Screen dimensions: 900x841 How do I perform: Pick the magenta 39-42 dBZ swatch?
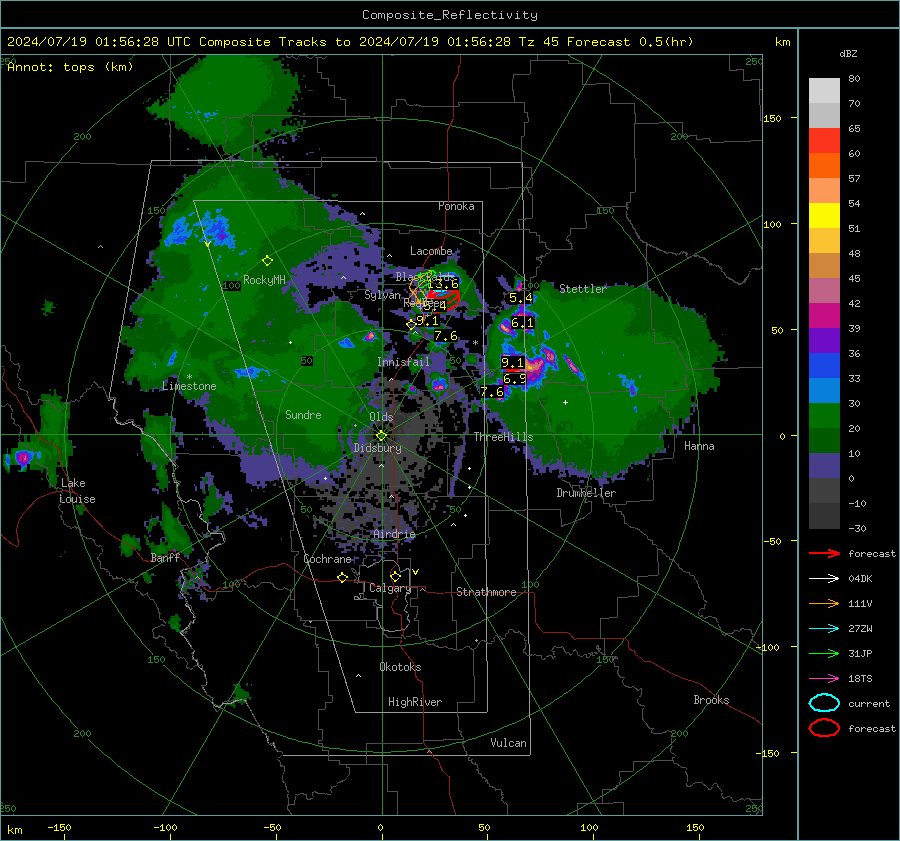coord(824,316)
